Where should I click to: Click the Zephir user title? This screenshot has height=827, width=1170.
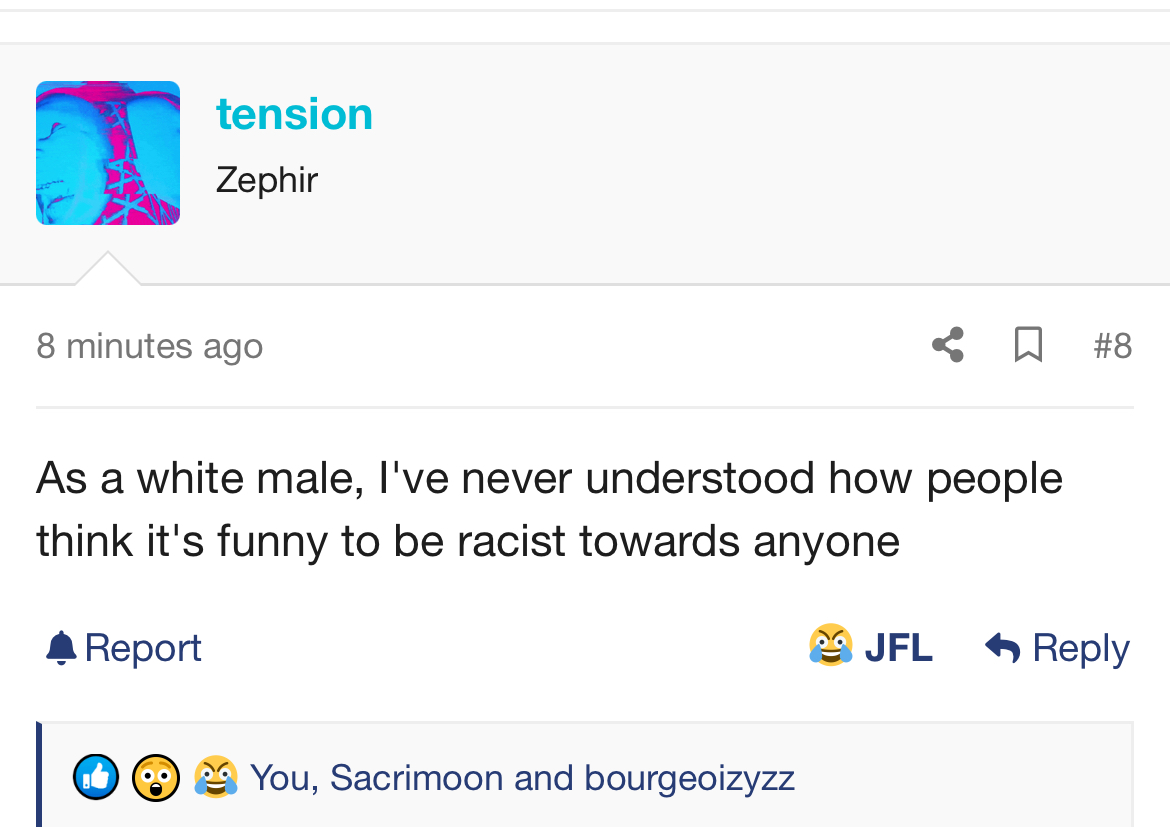(267, 180)
